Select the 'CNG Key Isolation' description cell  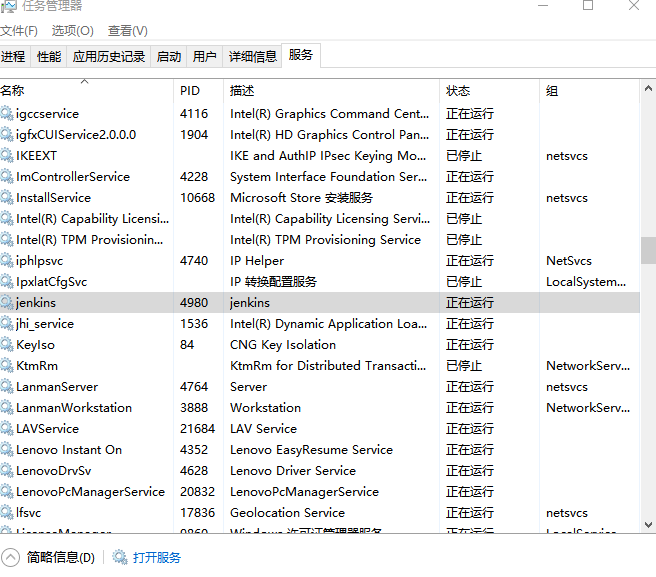click(283, 344)
